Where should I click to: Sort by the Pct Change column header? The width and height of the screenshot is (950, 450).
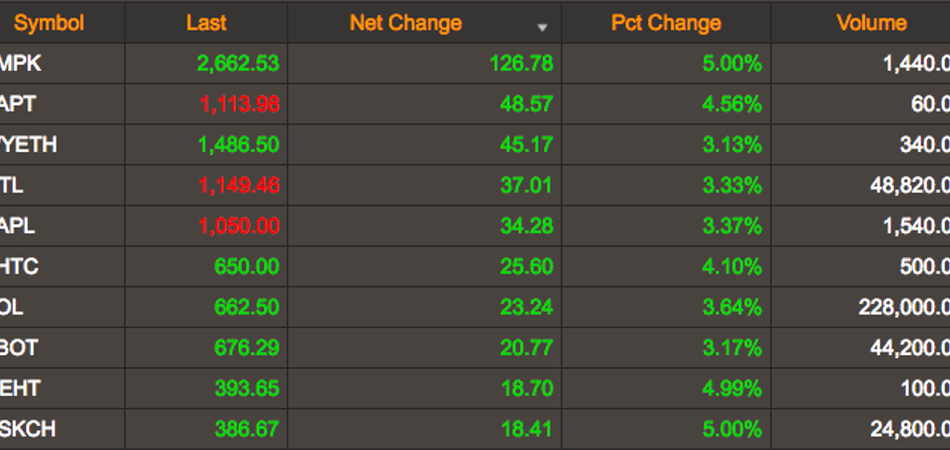(666, 23)
